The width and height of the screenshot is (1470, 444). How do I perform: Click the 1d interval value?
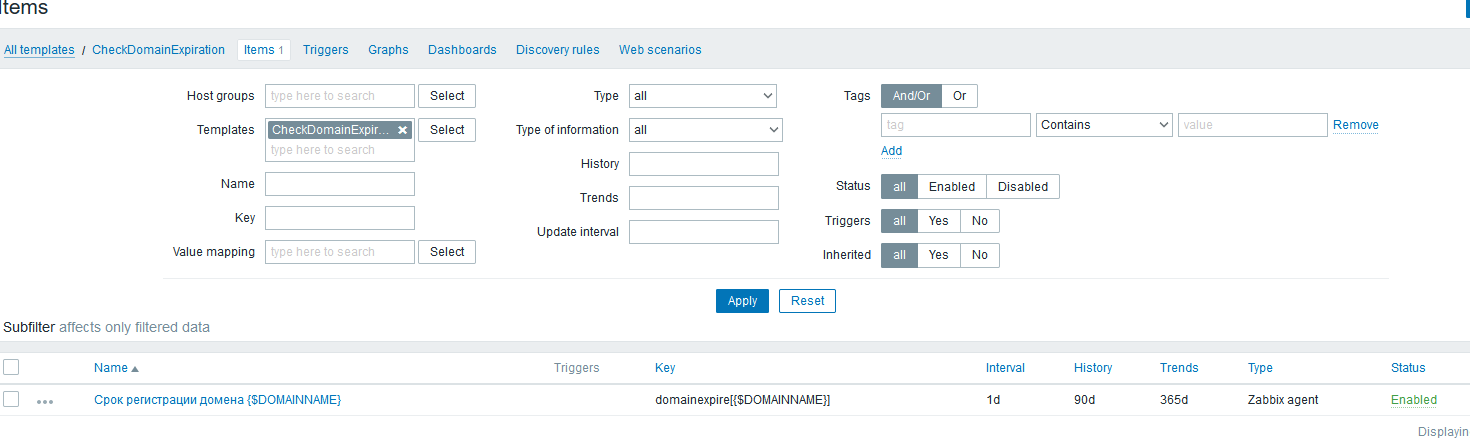coord(993,400)
